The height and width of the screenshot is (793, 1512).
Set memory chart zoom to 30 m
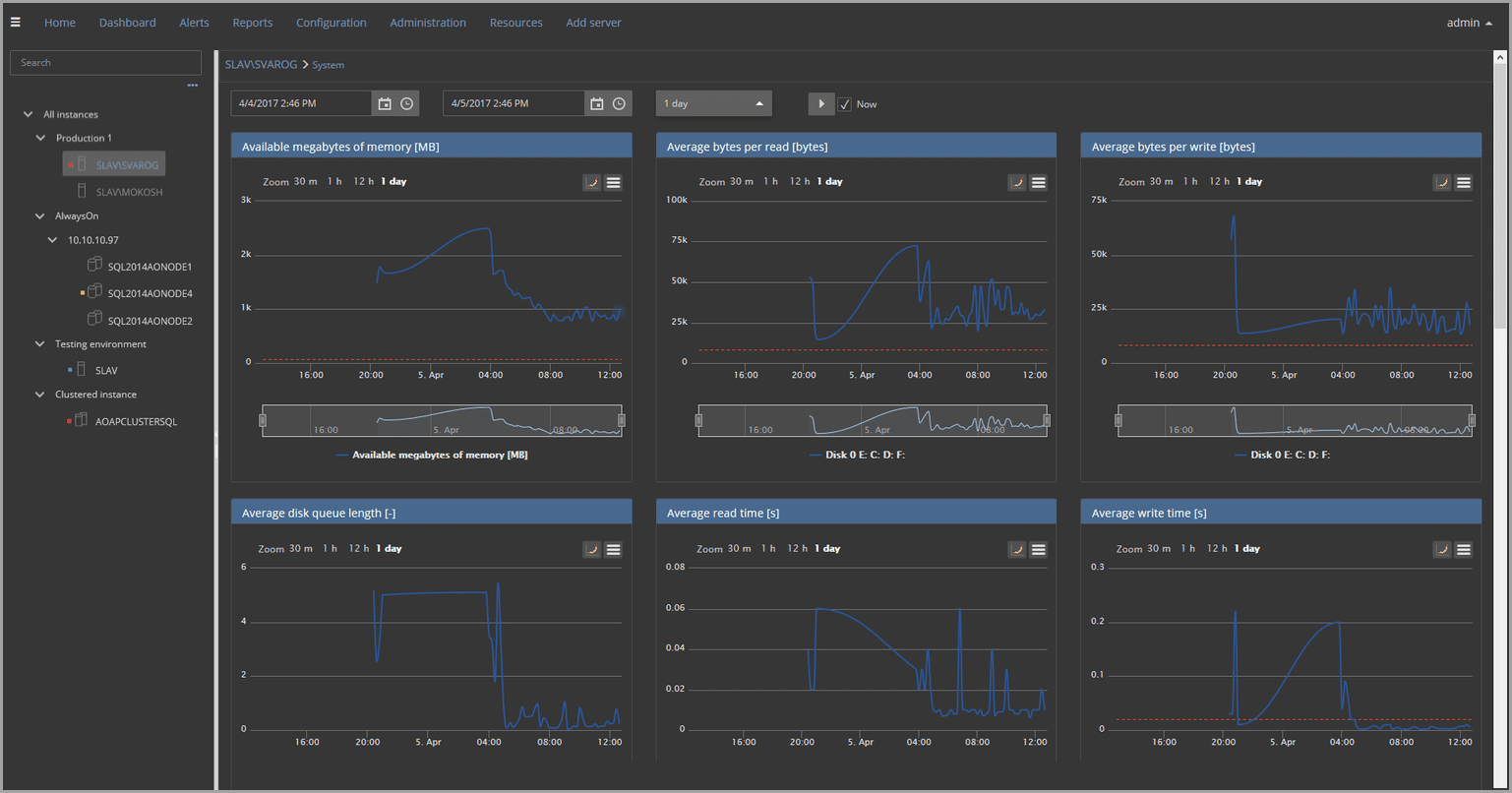click(305, 181)
